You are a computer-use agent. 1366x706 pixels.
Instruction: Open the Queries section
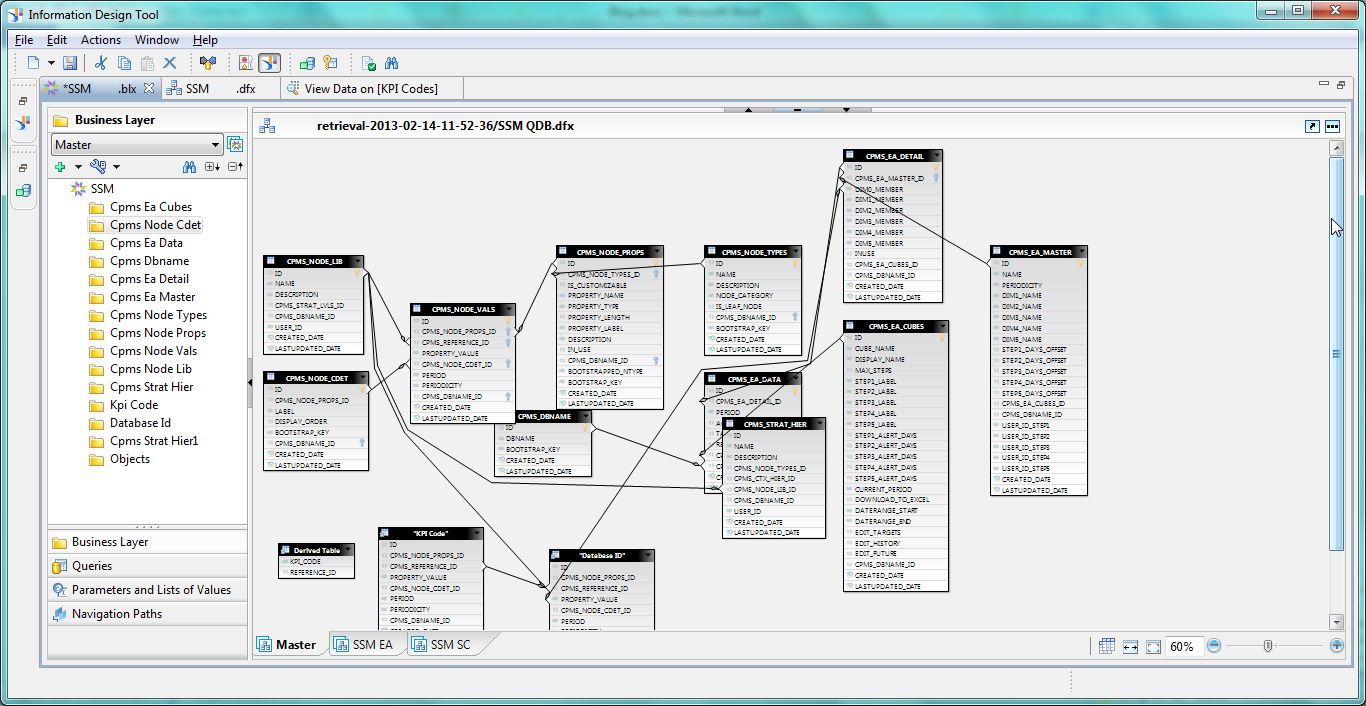[x=92, y=566]
